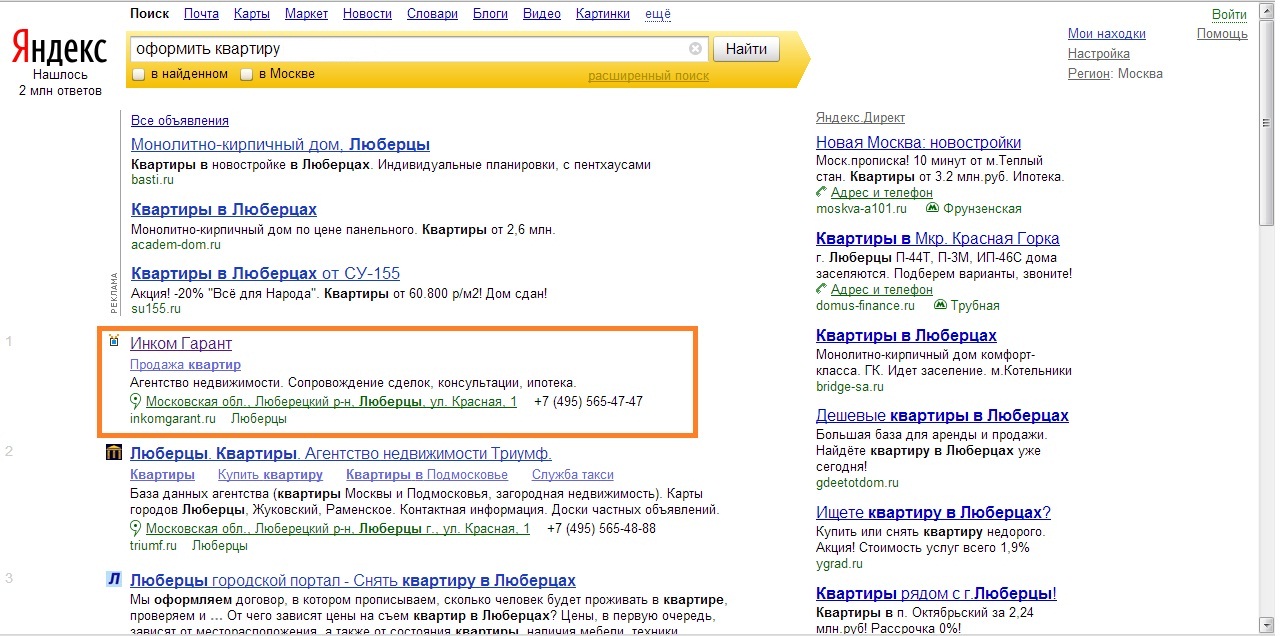1280x636 pixels.
Task: Open the Мои находки link
Action: click(1107, 34)
